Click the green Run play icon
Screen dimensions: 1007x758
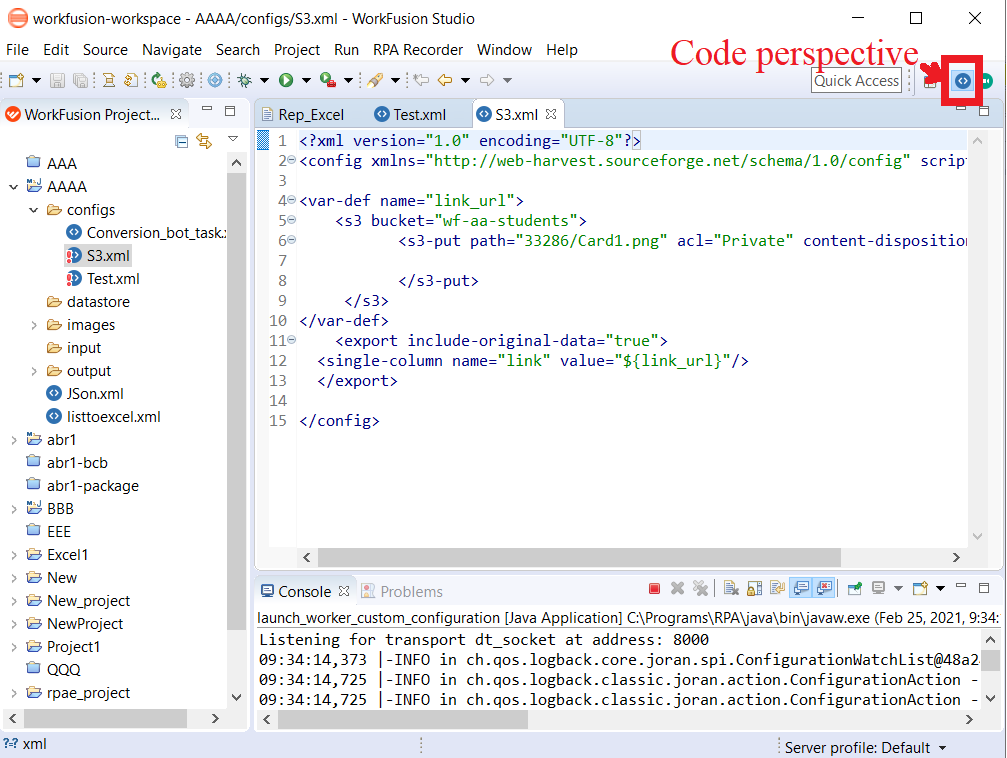(x=286, y=80)
